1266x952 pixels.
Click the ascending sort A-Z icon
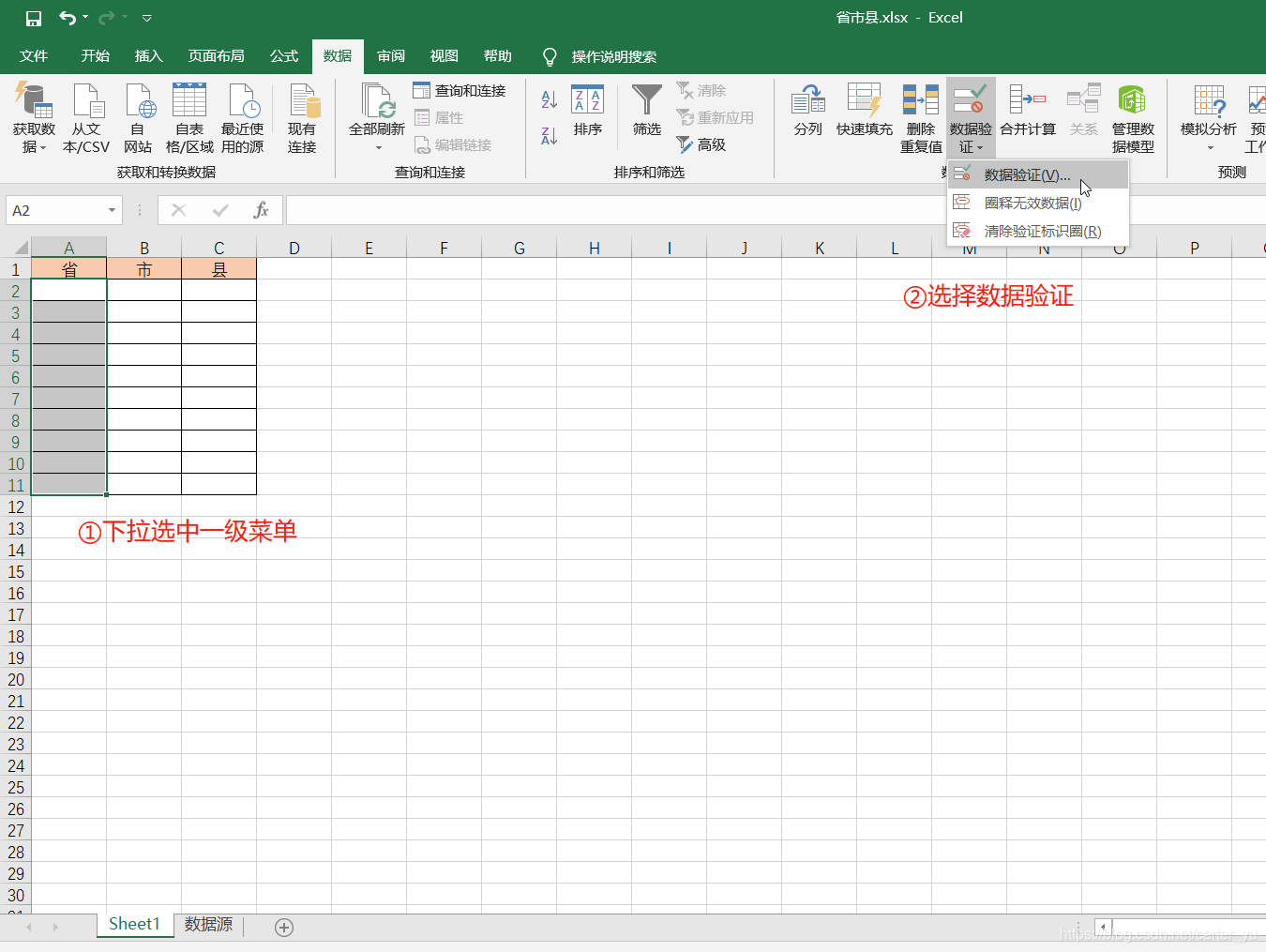[550, 98]
